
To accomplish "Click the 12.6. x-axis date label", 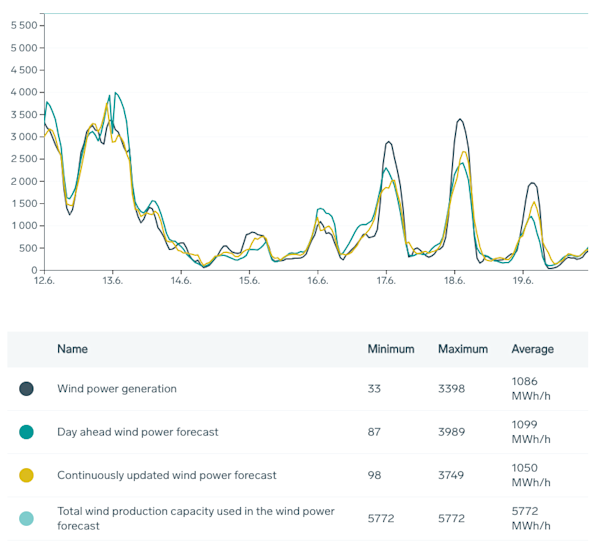I will [x=44, y=281].
